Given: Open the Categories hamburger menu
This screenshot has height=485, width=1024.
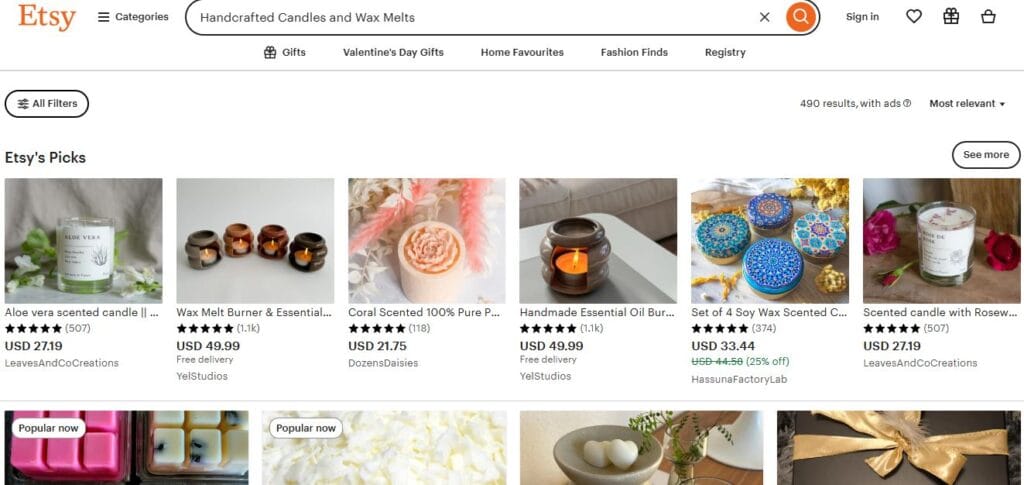Looking at the screenshot, I should 133,17.
